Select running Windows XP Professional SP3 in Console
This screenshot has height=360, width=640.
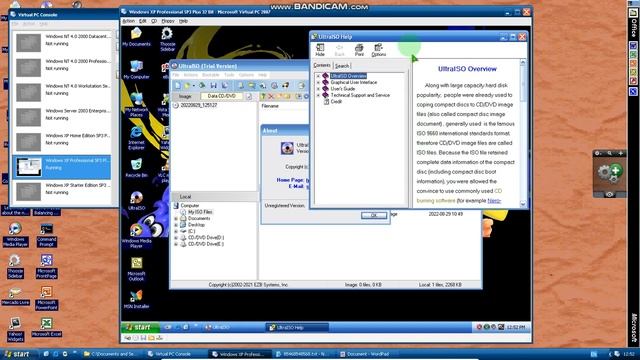pos(62,167)
